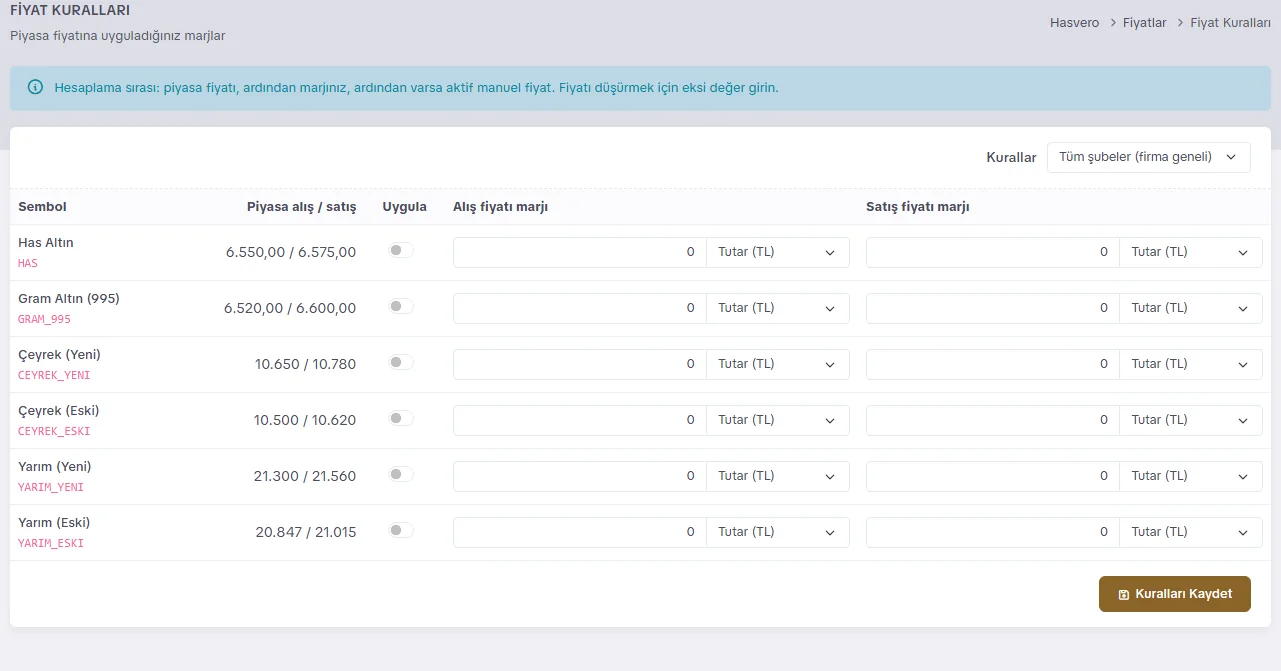Image resolution: width=1281 pixels, height=671 pixels.
Task: Click the YARIM_ESKI symbol code
Action: click(x=51, y=544)
